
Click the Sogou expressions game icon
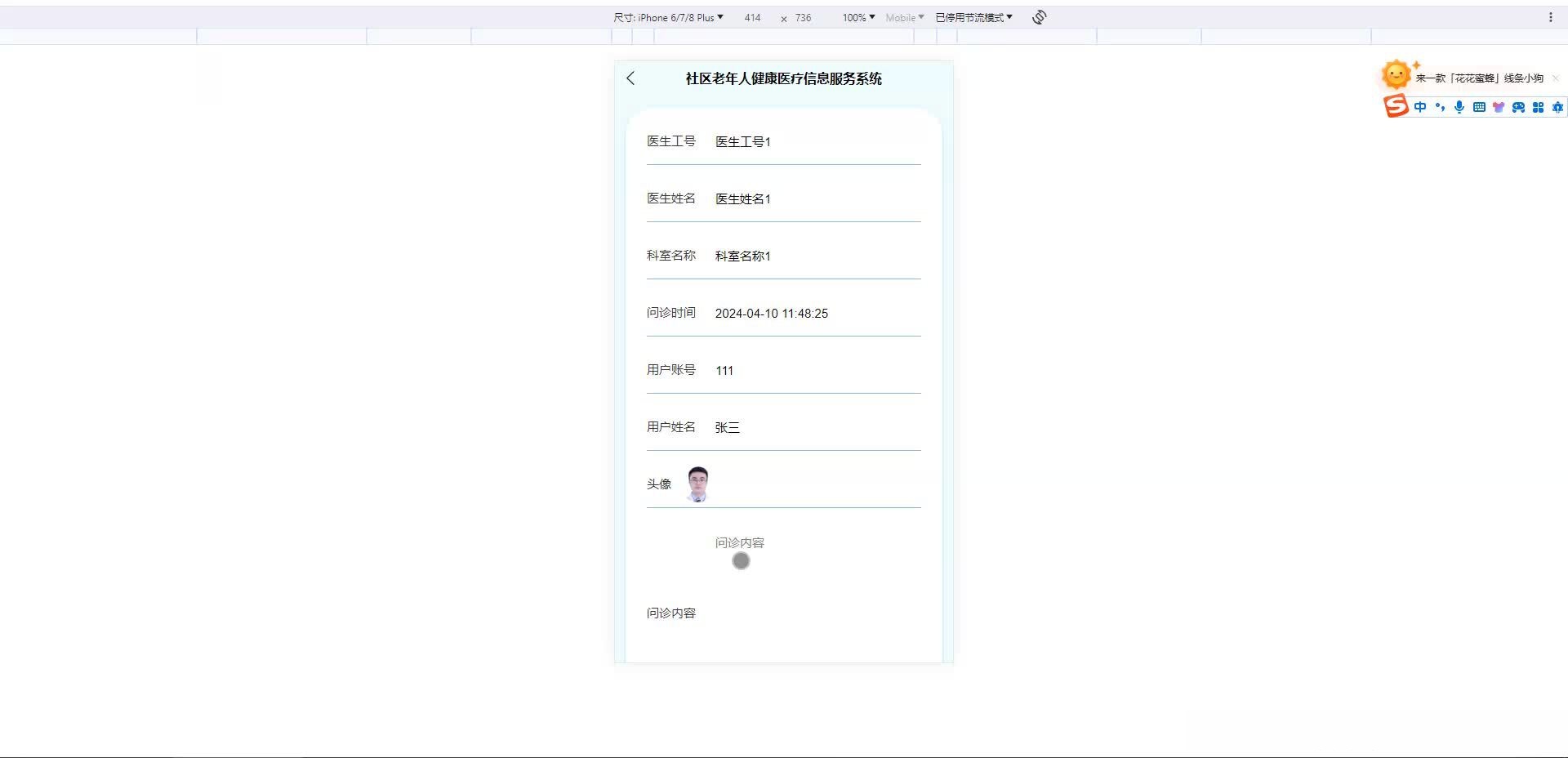[1518, 107]
